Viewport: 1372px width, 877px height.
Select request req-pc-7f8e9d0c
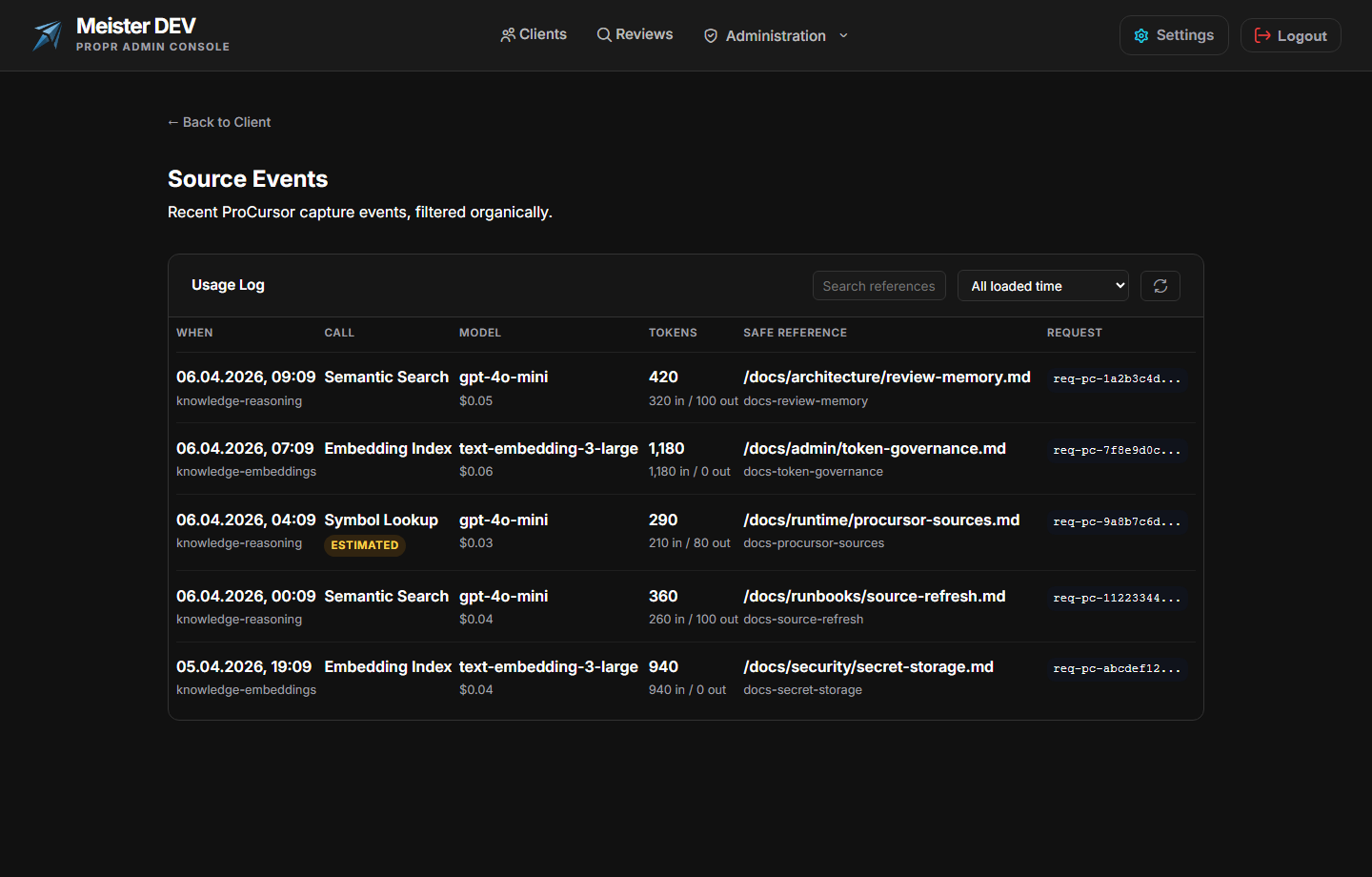tap(1117, 450)
